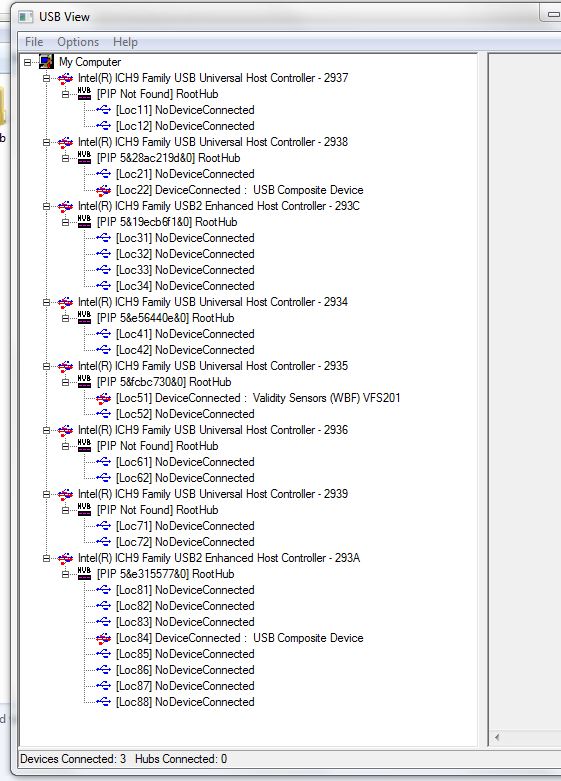Collapse Host Controller 2934 node
The image size is (561, 781).
point(46,302)
